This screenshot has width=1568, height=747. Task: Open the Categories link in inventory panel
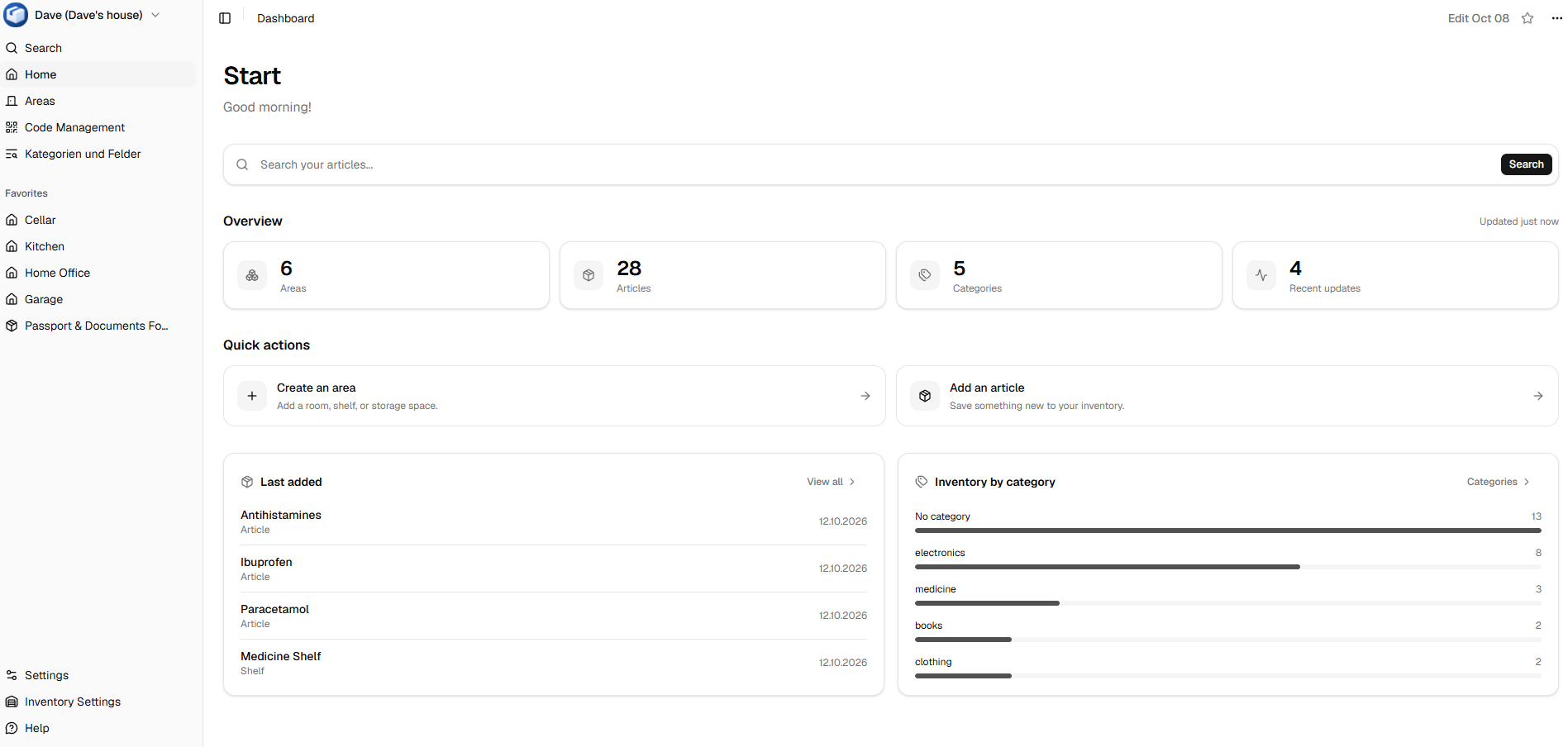click(x=1499, y=482)
